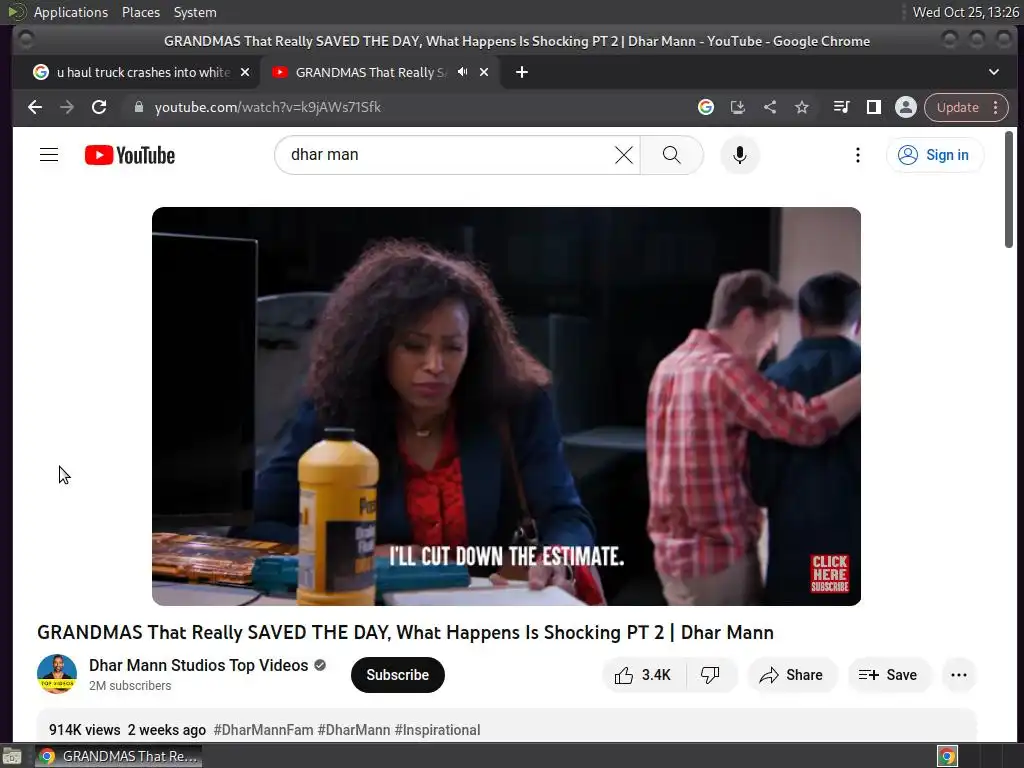Open a new tab with plus
This screenshot has height=768, width=1024.
click(x=521, y=72)
